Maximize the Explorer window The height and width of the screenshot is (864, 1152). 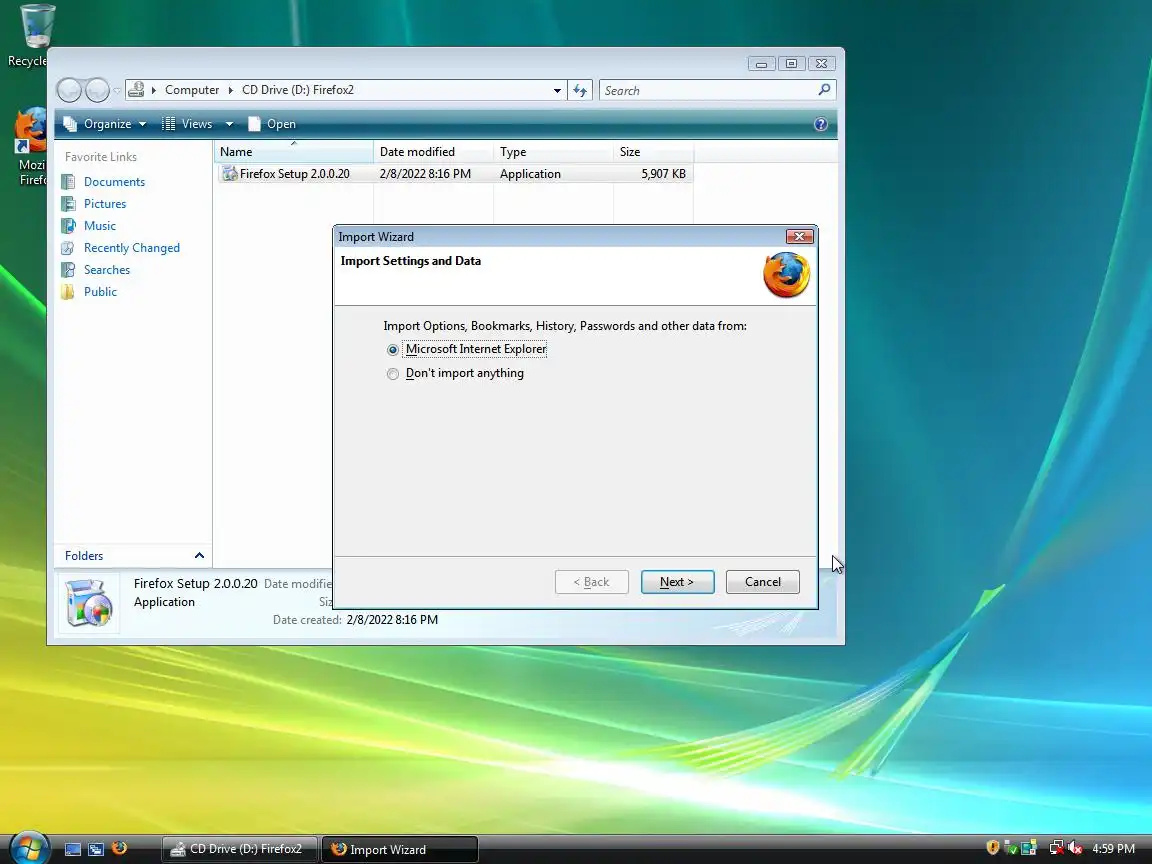pos(791,64)
